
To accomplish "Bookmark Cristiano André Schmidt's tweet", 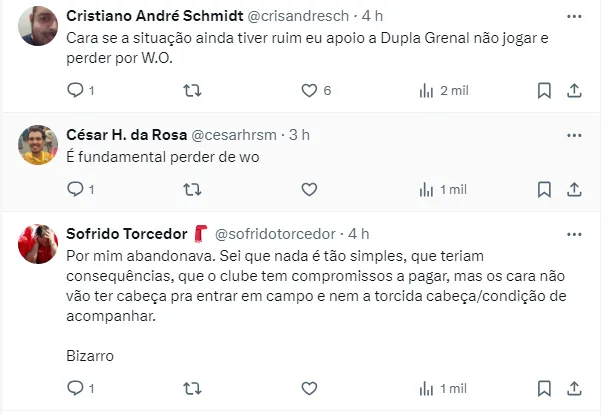I will pyautogui.click(x=544, y=90).
